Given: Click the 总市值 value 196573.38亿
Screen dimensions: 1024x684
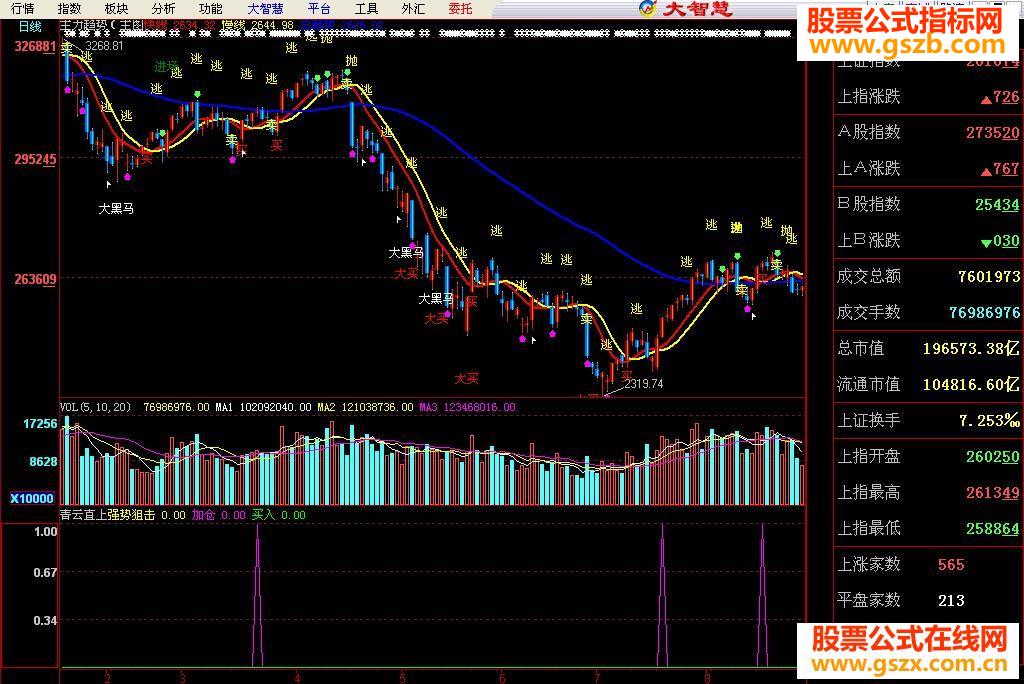Looking at the screenshot, I should tap(971, 348).
